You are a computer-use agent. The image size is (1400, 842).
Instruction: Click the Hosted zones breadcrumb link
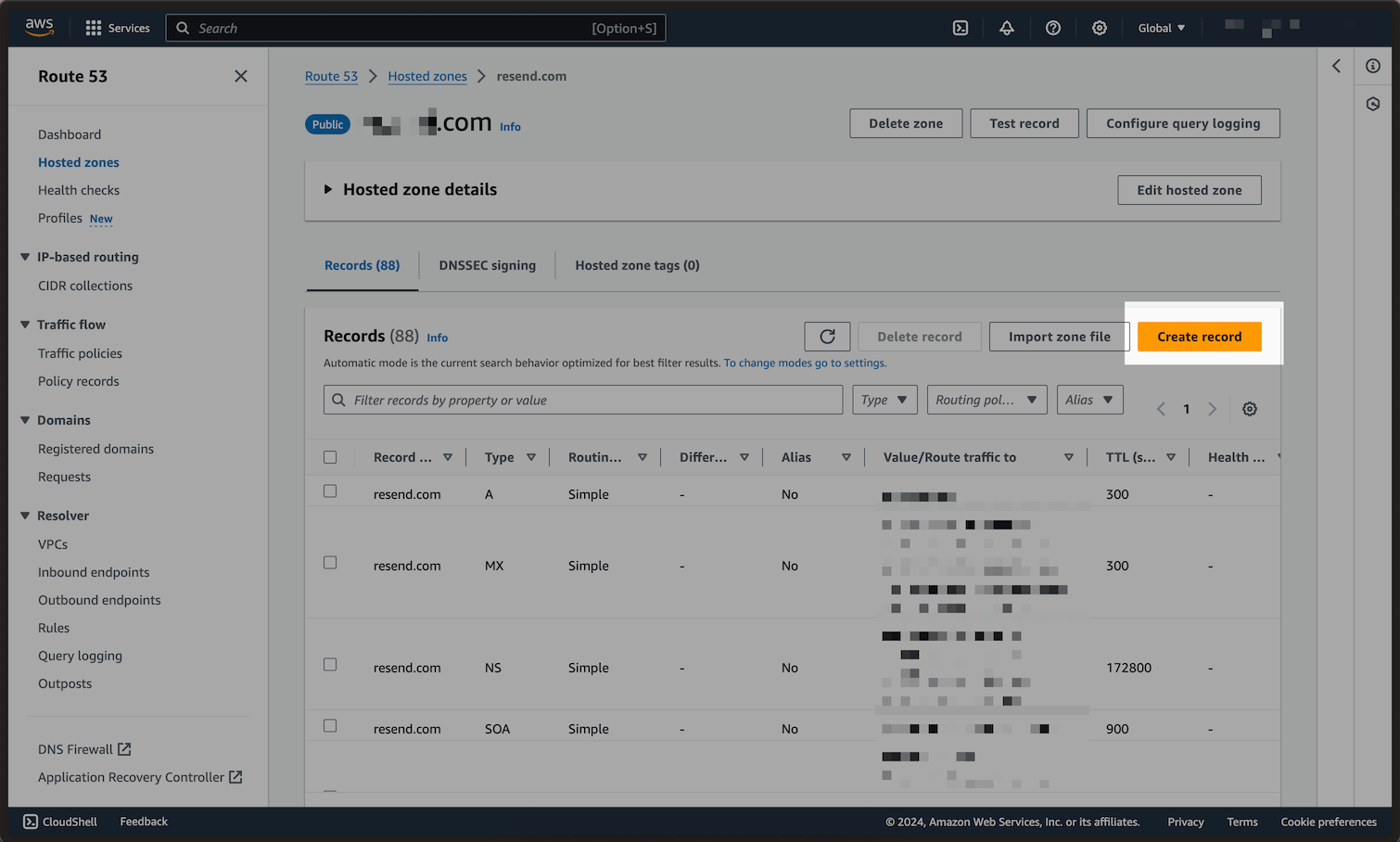coord(427,76)
